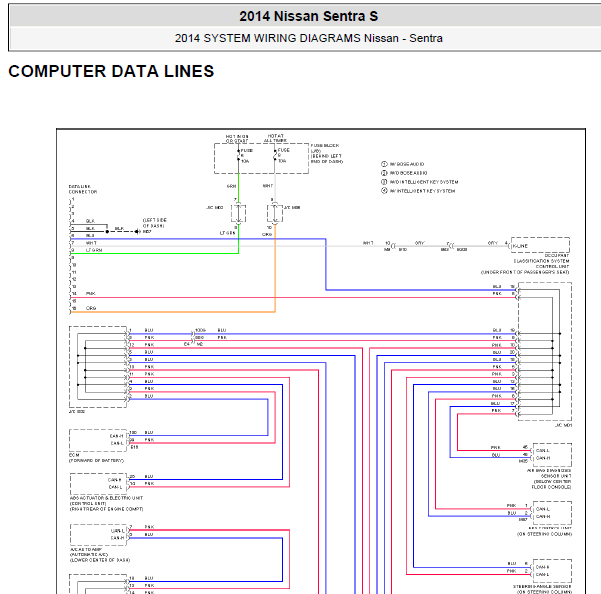
Task: Click the 'WHT' wire label on pin 7
Action: [x=91, y=243]
